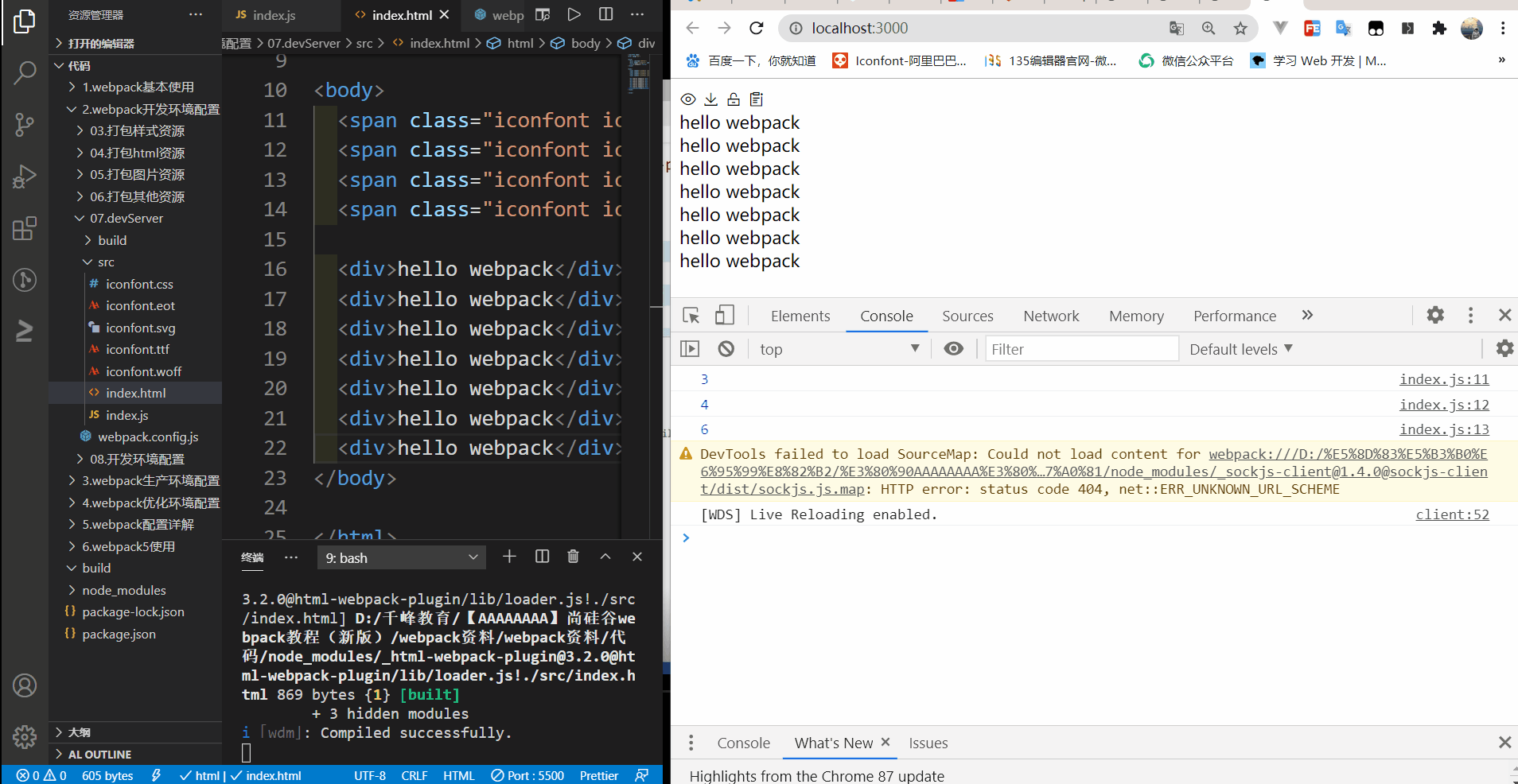1518x784 pixels.
Task: Kill the terminal with trash icon
Action: pos(573,557)
